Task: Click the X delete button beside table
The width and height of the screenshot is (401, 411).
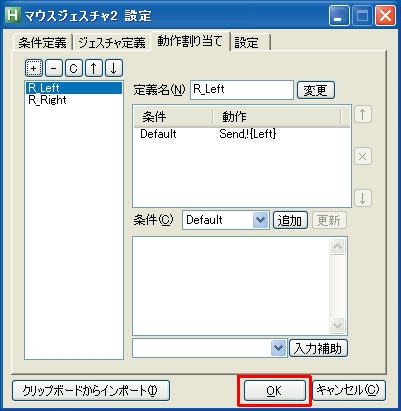Action: click(x=363, y=156)
